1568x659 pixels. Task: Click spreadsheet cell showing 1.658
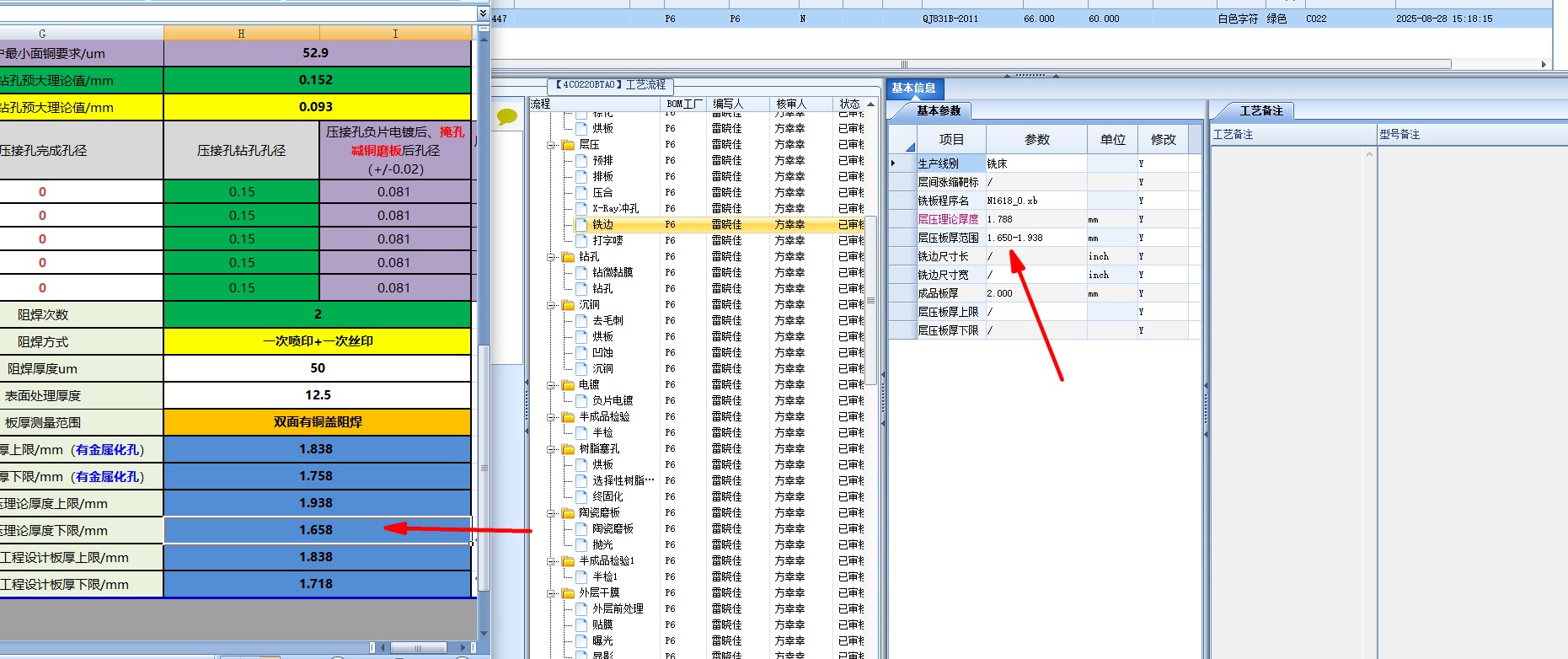pos(317,530)
